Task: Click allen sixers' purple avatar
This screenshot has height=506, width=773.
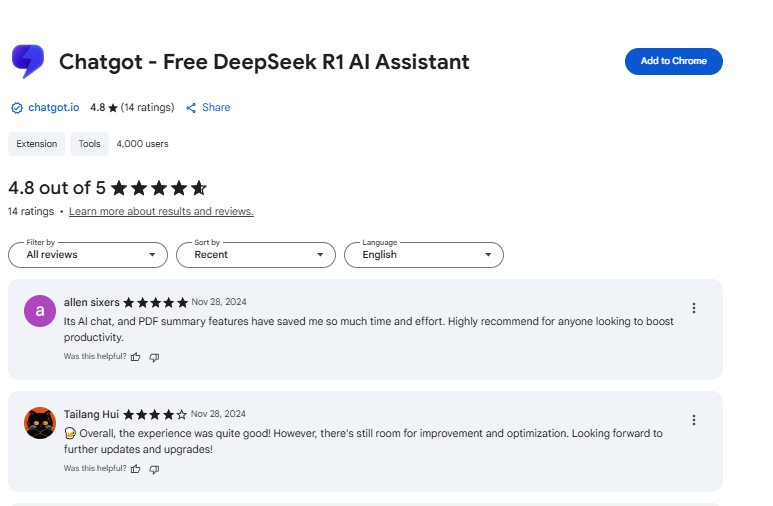Action: (x=40, y=311)
